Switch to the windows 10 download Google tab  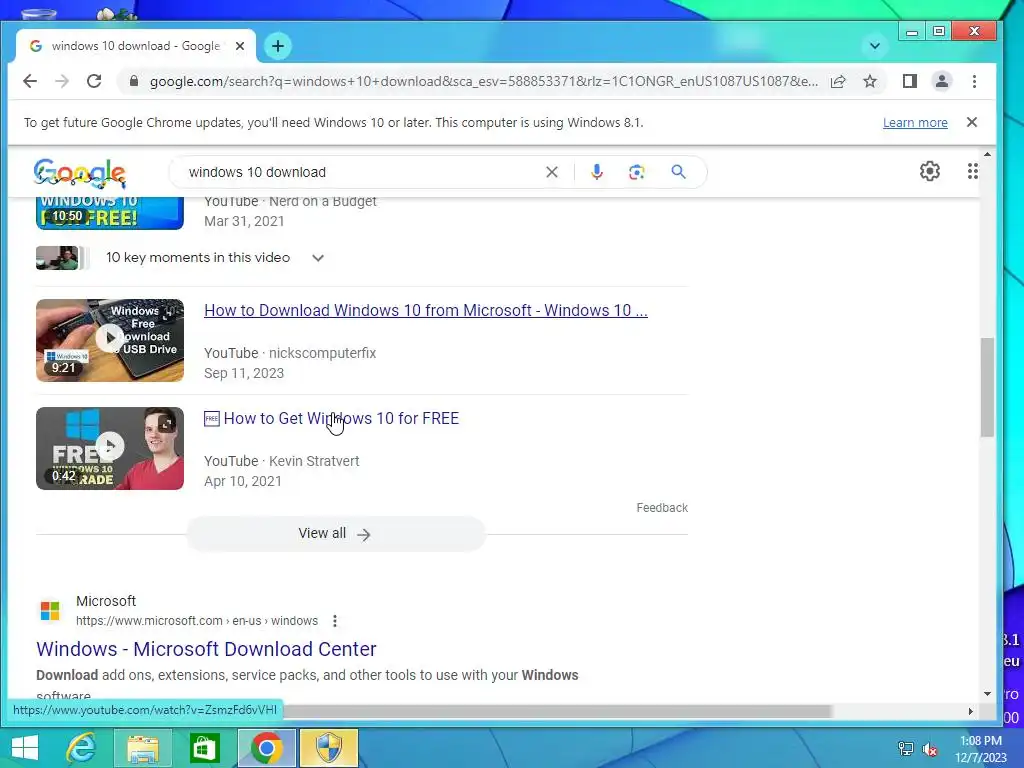(x=136, y=46)
